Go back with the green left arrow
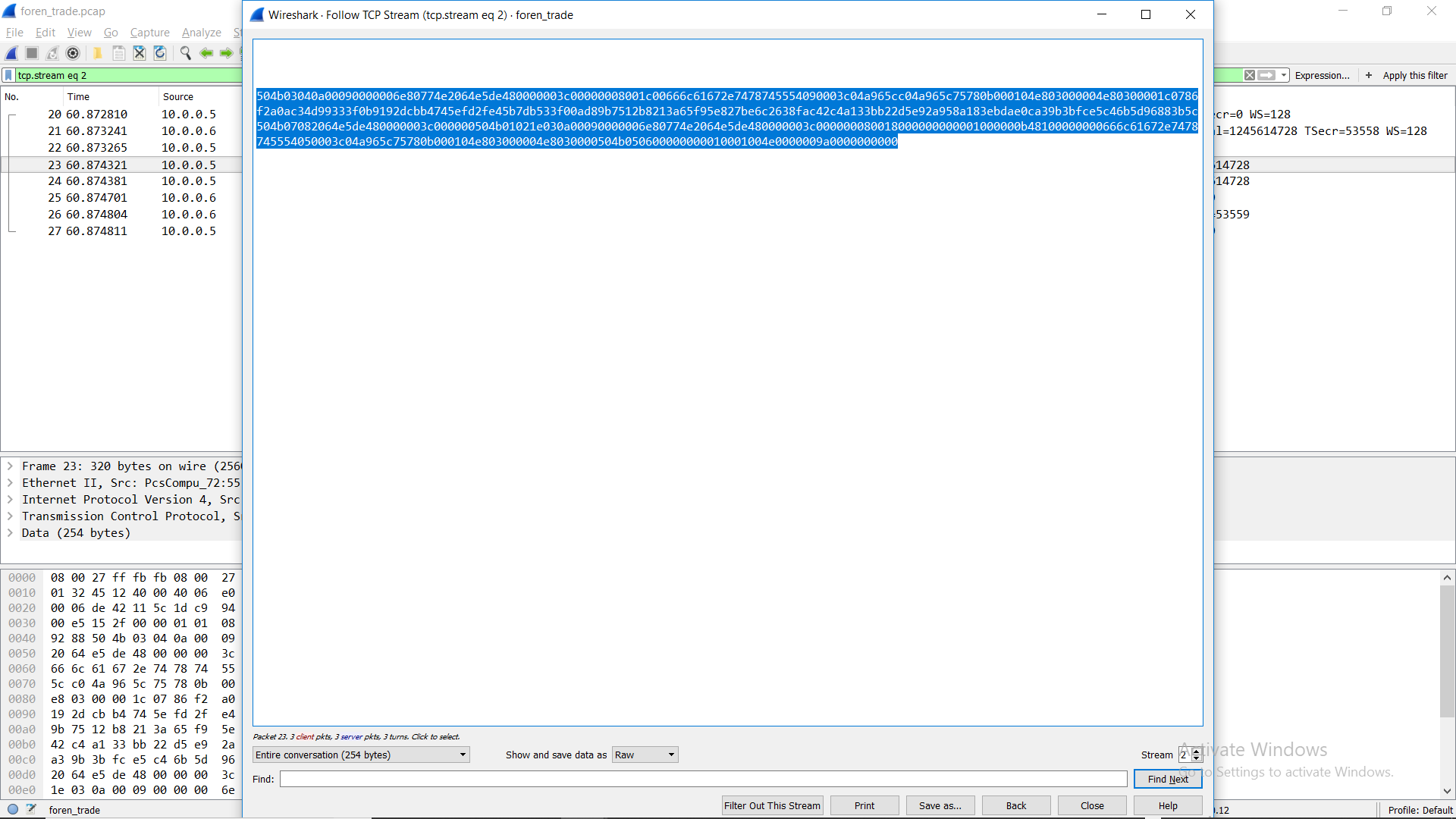The width and height of the screenshot is (1456, 819). 206,53
